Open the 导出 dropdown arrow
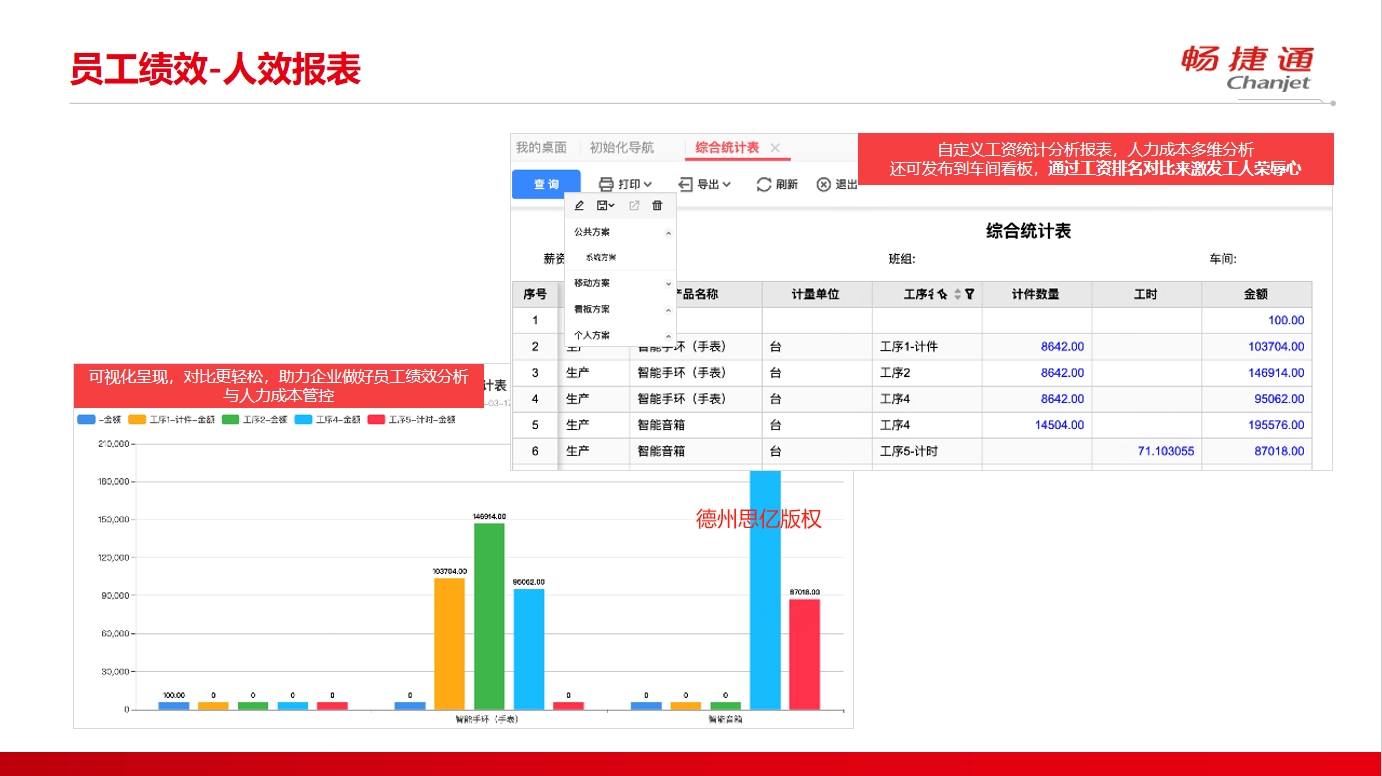The height and width of the screenshot is (776, 1382). 727,184
